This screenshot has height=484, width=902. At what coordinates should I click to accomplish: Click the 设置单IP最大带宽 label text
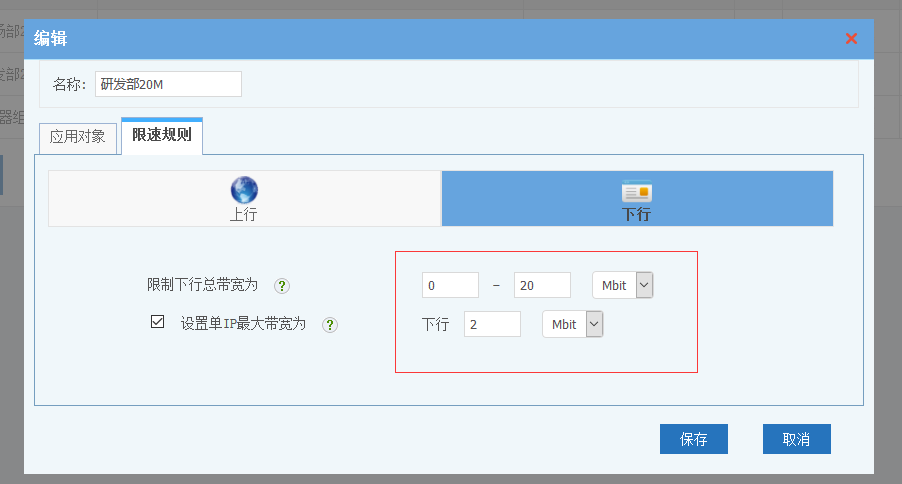[243, 324]
